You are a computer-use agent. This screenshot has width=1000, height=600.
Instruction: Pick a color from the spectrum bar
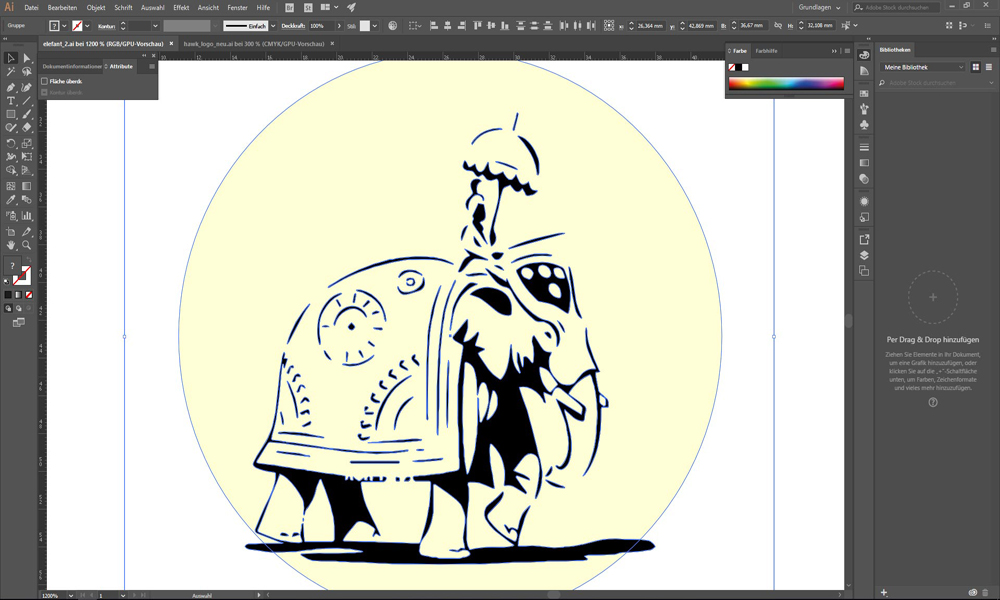pos(786,84)
